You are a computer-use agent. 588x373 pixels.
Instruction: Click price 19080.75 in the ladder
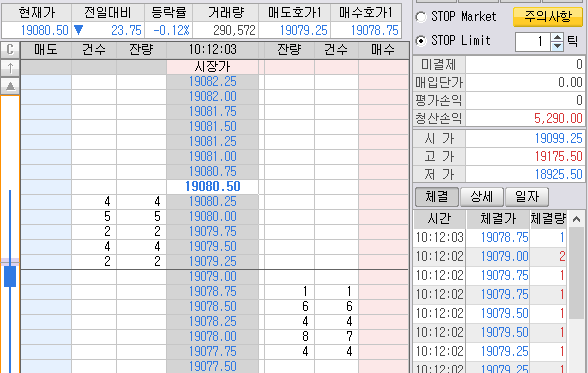tap(213, 172)
